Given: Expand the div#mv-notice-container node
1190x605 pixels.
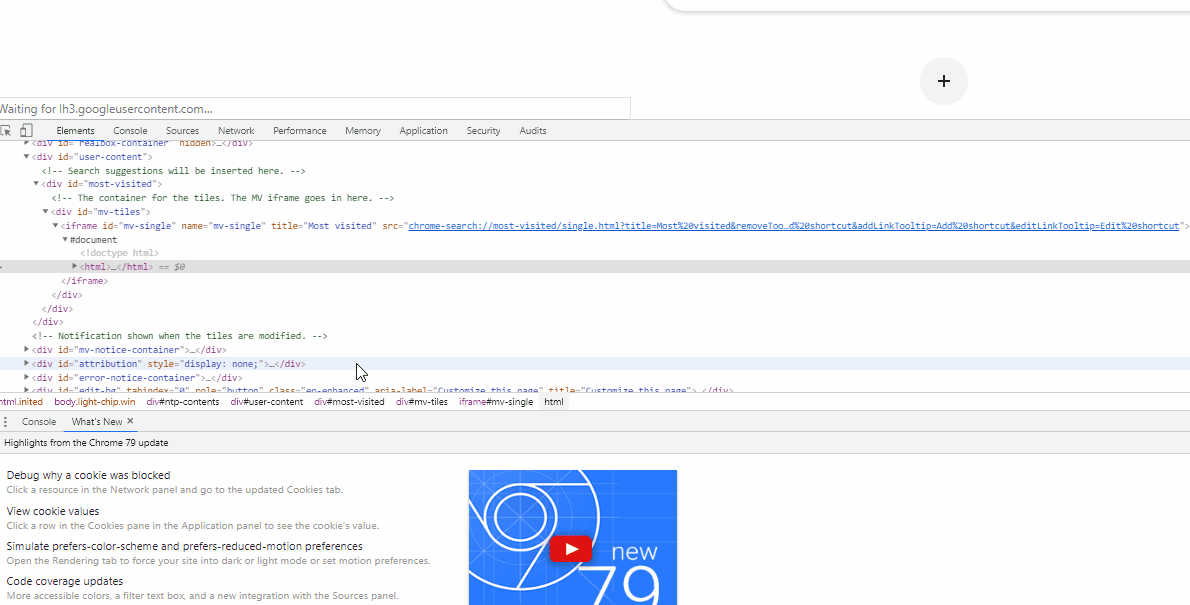Looking at the screenshot, I should coord(26,349).
